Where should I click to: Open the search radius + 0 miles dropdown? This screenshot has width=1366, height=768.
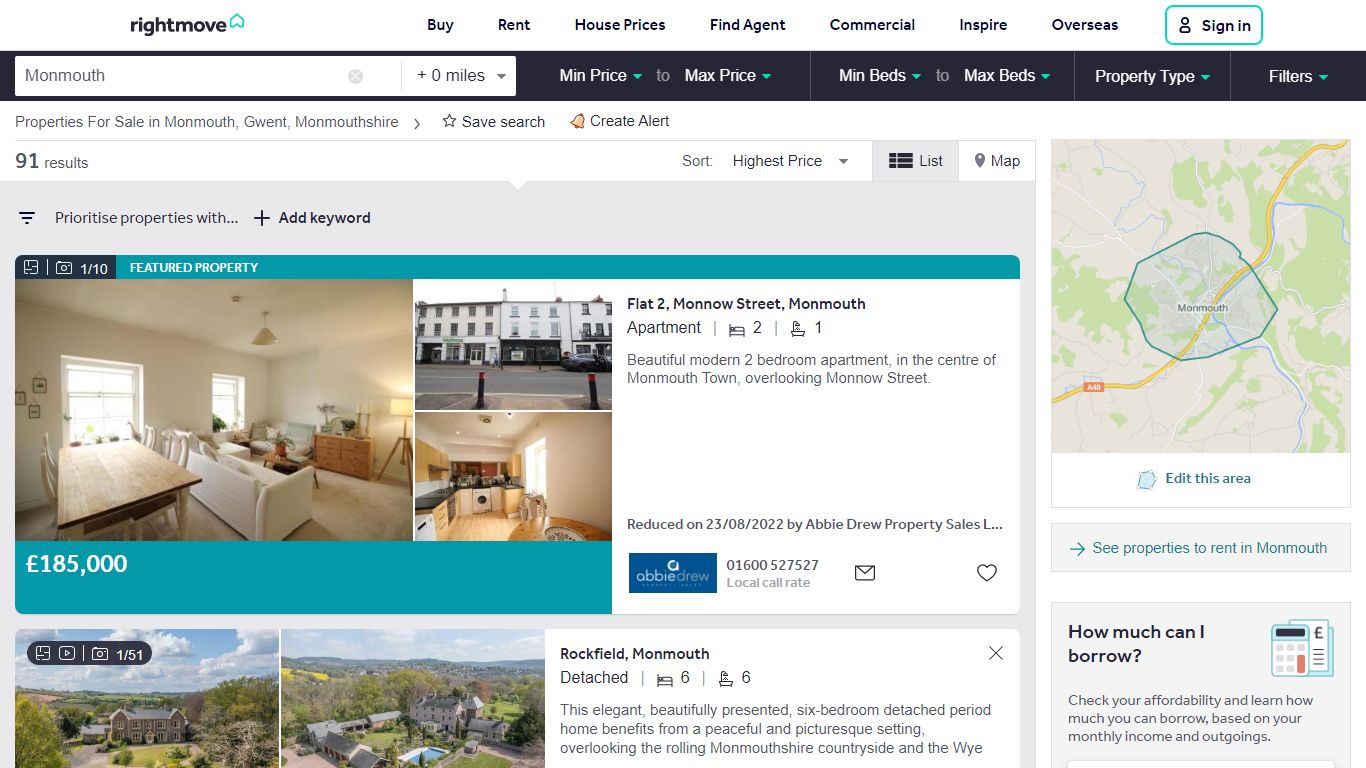coord(459,76)
